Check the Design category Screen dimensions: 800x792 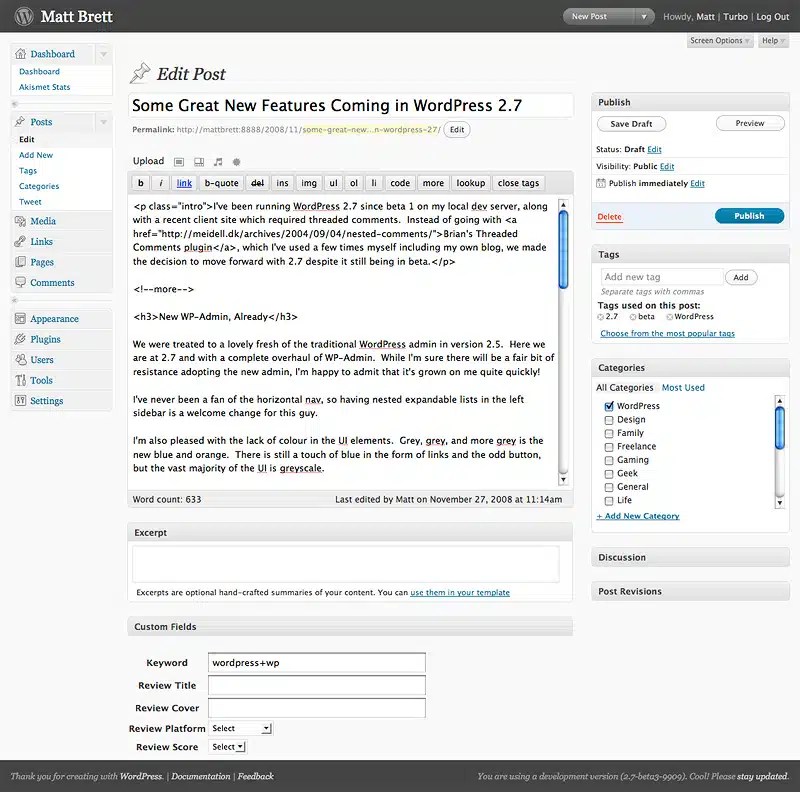tap(609, 420)
